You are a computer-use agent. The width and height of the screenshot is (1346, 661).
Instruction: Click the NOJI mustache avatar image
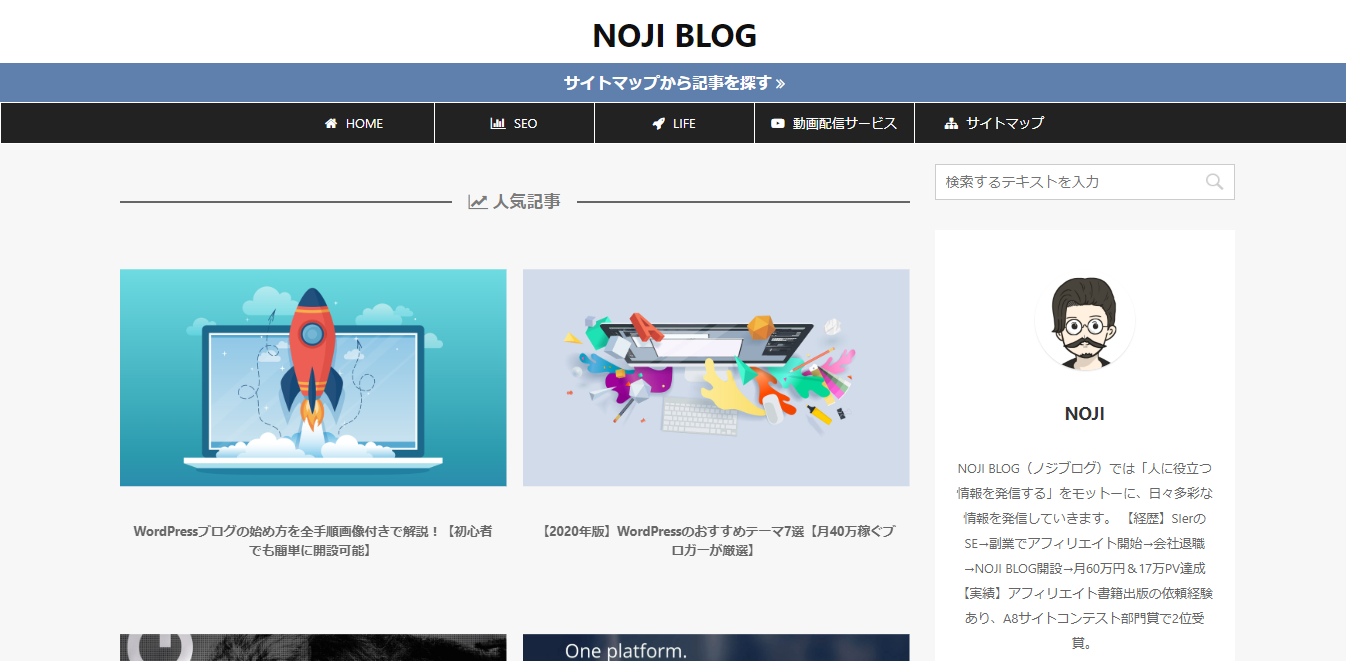[x=1085, y=321]
